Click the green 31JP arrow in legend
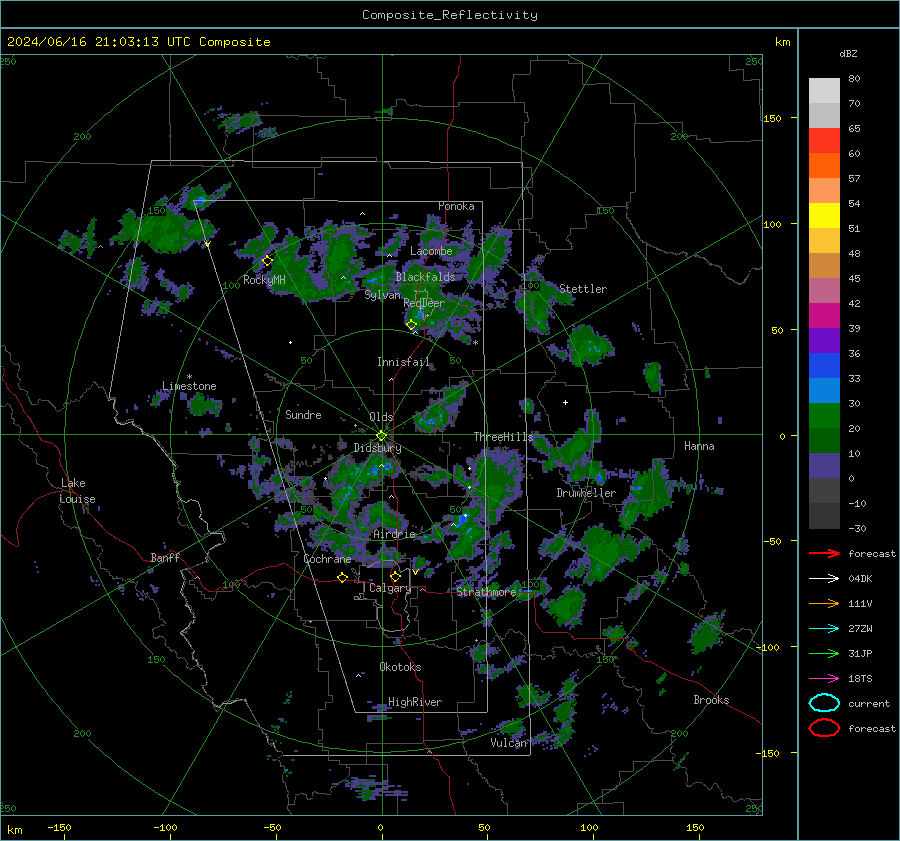 coord(824,653)
